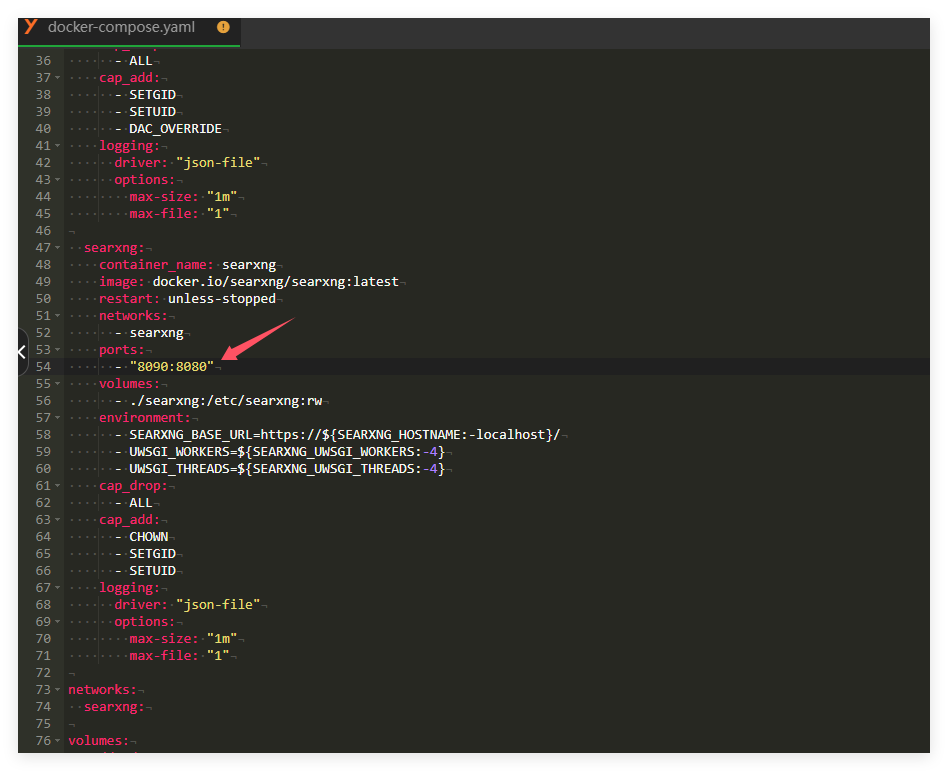Image resolution: width=948 pixels, height=771 pixels.
Task: Collapse the top-level volumes block at line 76
Action: click(x=58, y=741)
